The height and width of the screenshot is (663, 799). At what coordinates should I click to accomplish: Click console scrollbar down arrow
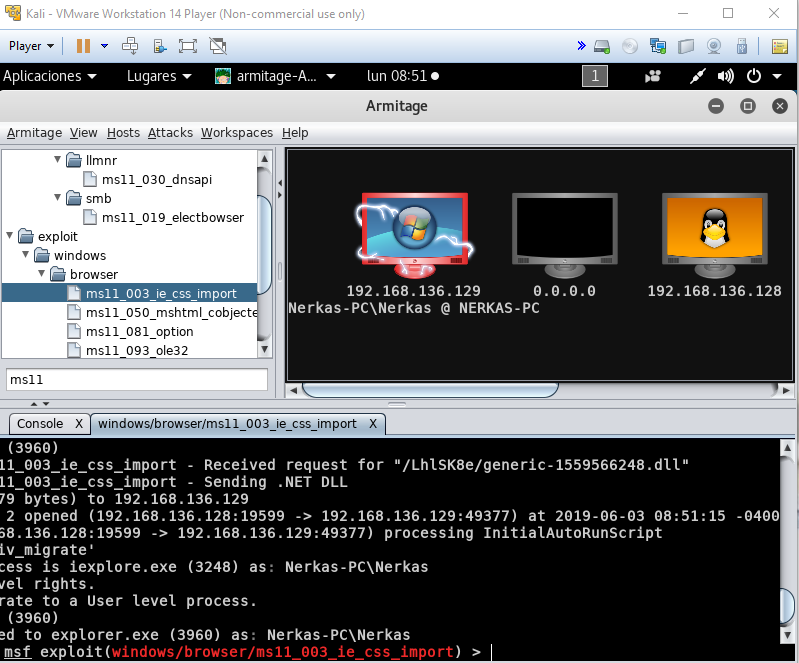click(x=787, y=635)
